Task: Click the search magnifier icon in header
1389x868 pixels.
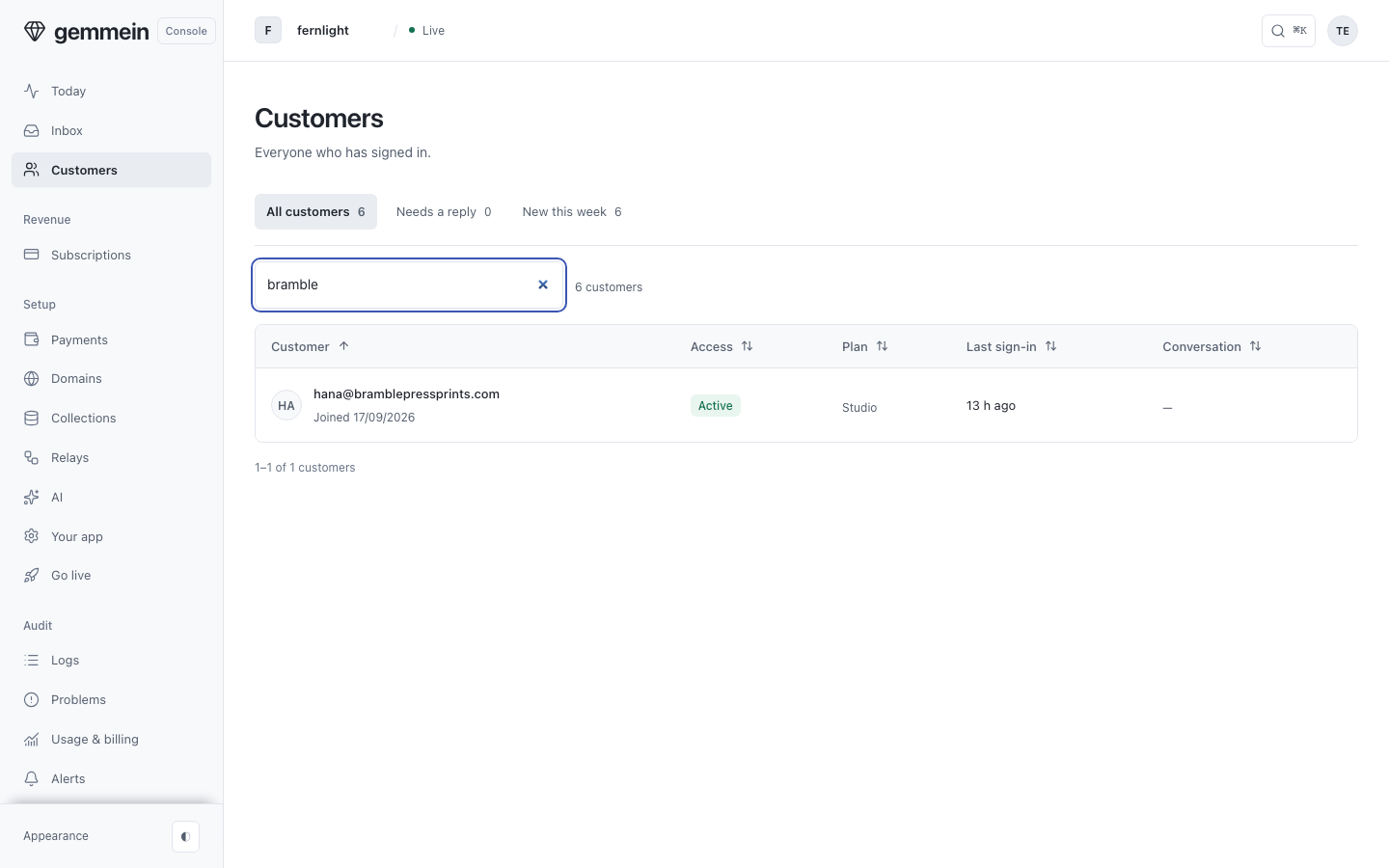Action: (1278, 31)
